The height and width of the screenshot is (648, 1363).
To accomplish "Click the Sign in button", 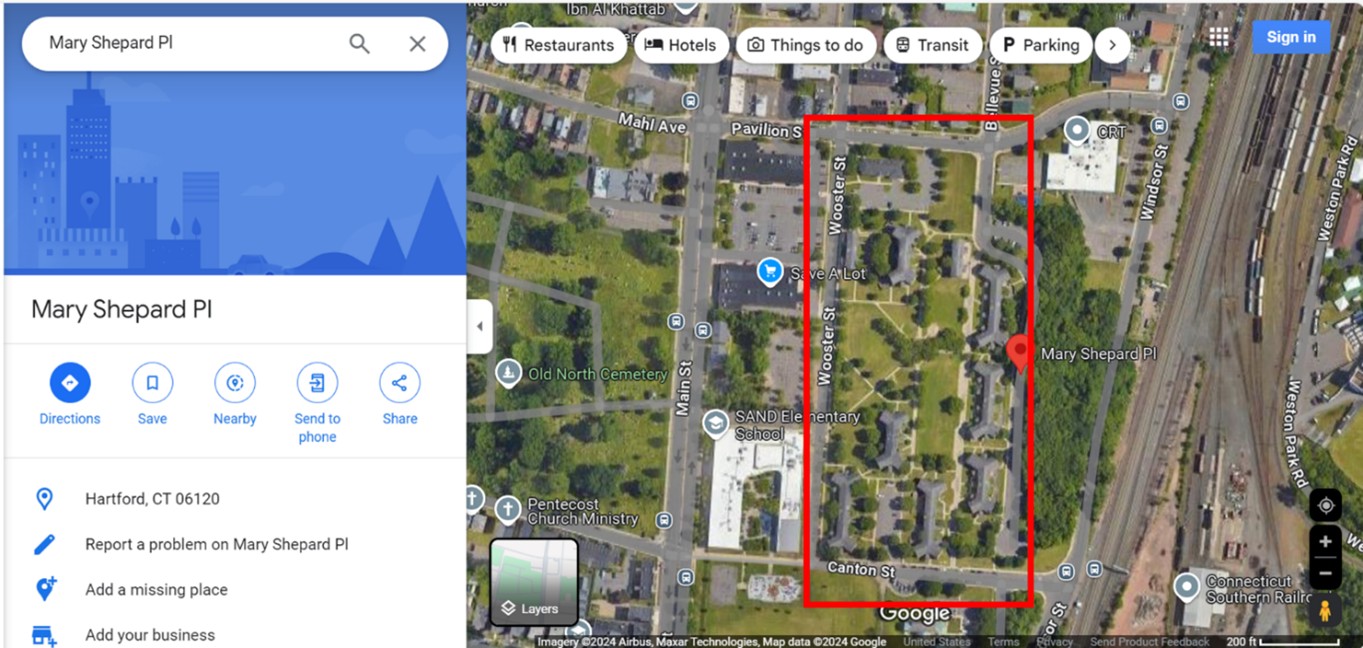I will pyautogui.click(x=1291, y=37).
